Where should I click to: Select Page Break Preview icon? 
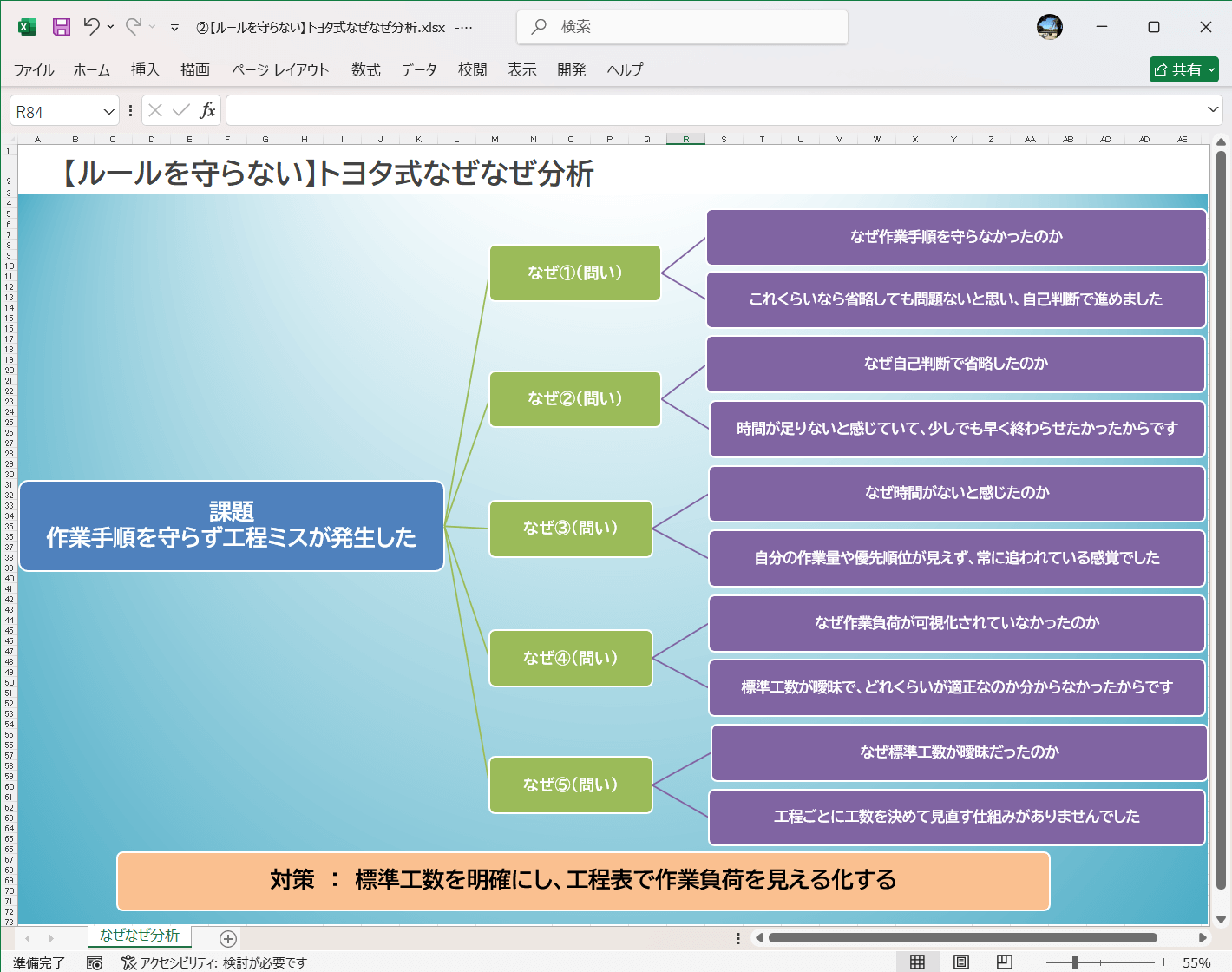pos(1004,962)
